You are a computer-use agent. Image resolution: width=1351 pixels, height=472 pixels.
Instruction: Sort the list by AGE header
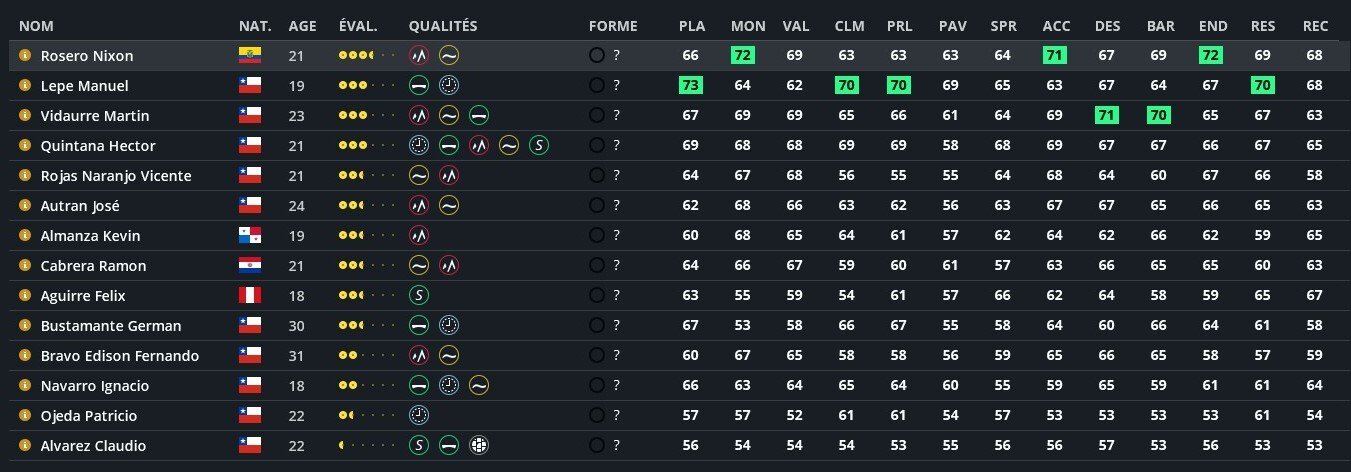[302, 26]
